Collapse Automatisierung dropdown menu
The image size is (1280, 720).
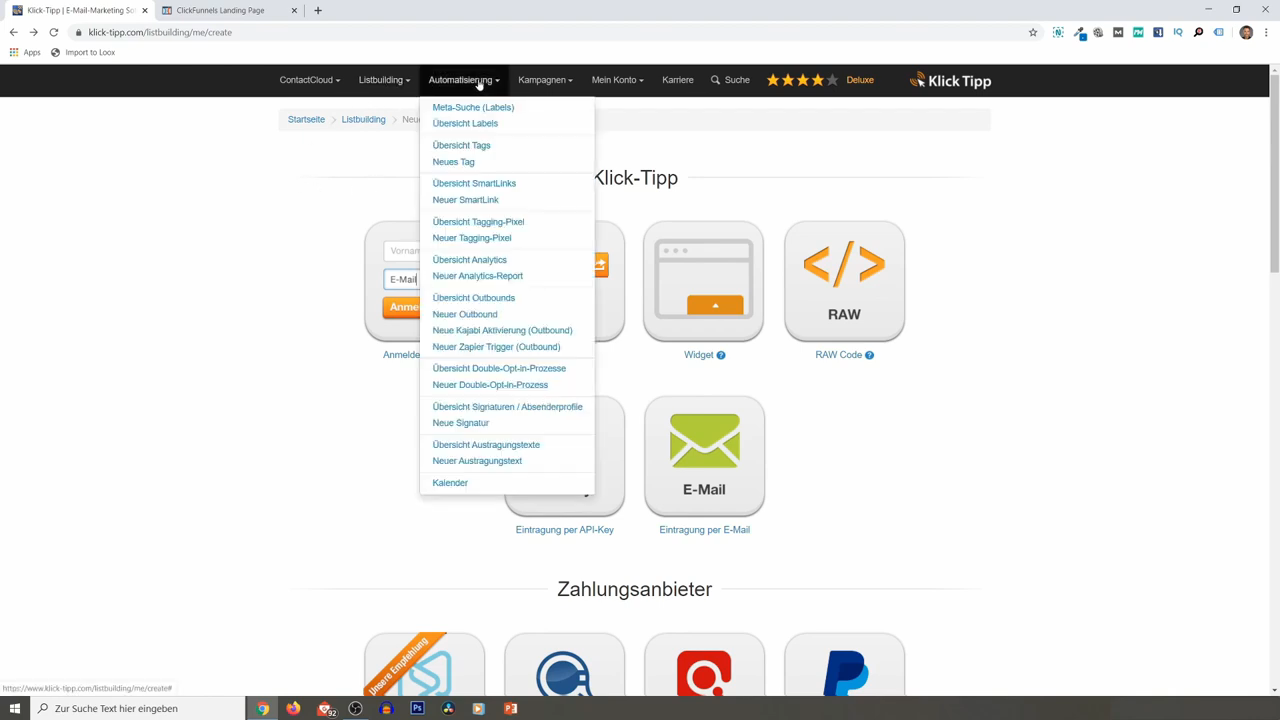coord(464,80)
